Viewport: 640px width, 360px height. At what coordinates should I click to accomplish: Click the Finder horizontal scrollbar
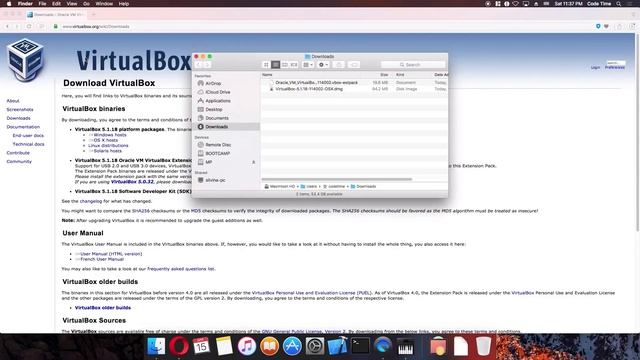tap(337, 179)
